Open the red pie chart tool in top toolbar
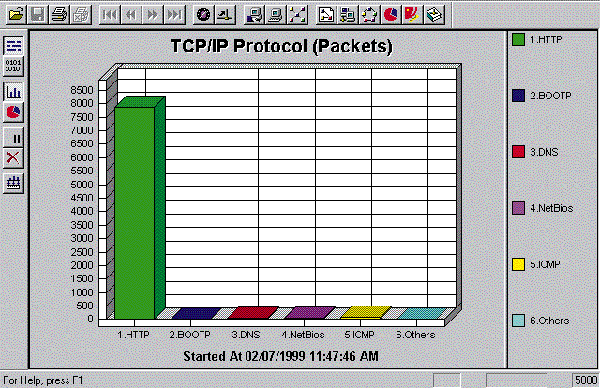 click(x=391, y=15)
